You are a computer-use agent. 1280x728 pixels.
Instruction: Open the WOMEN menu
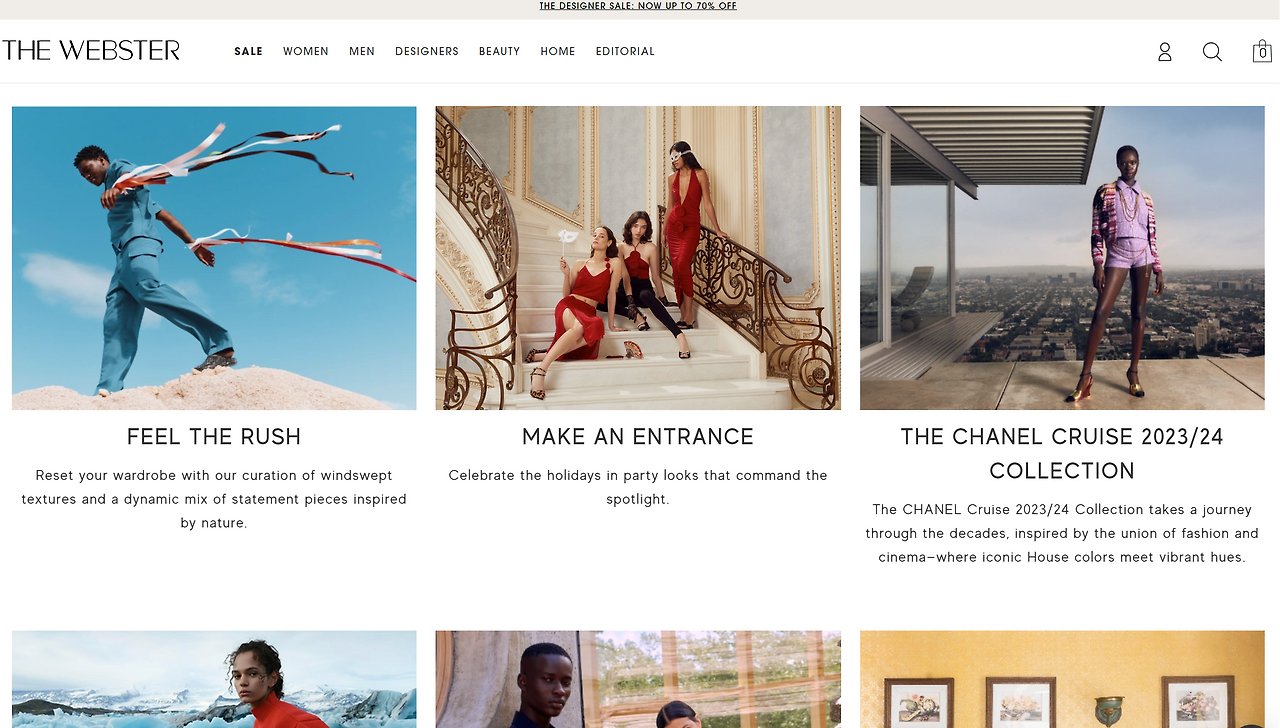coord(306,51)
